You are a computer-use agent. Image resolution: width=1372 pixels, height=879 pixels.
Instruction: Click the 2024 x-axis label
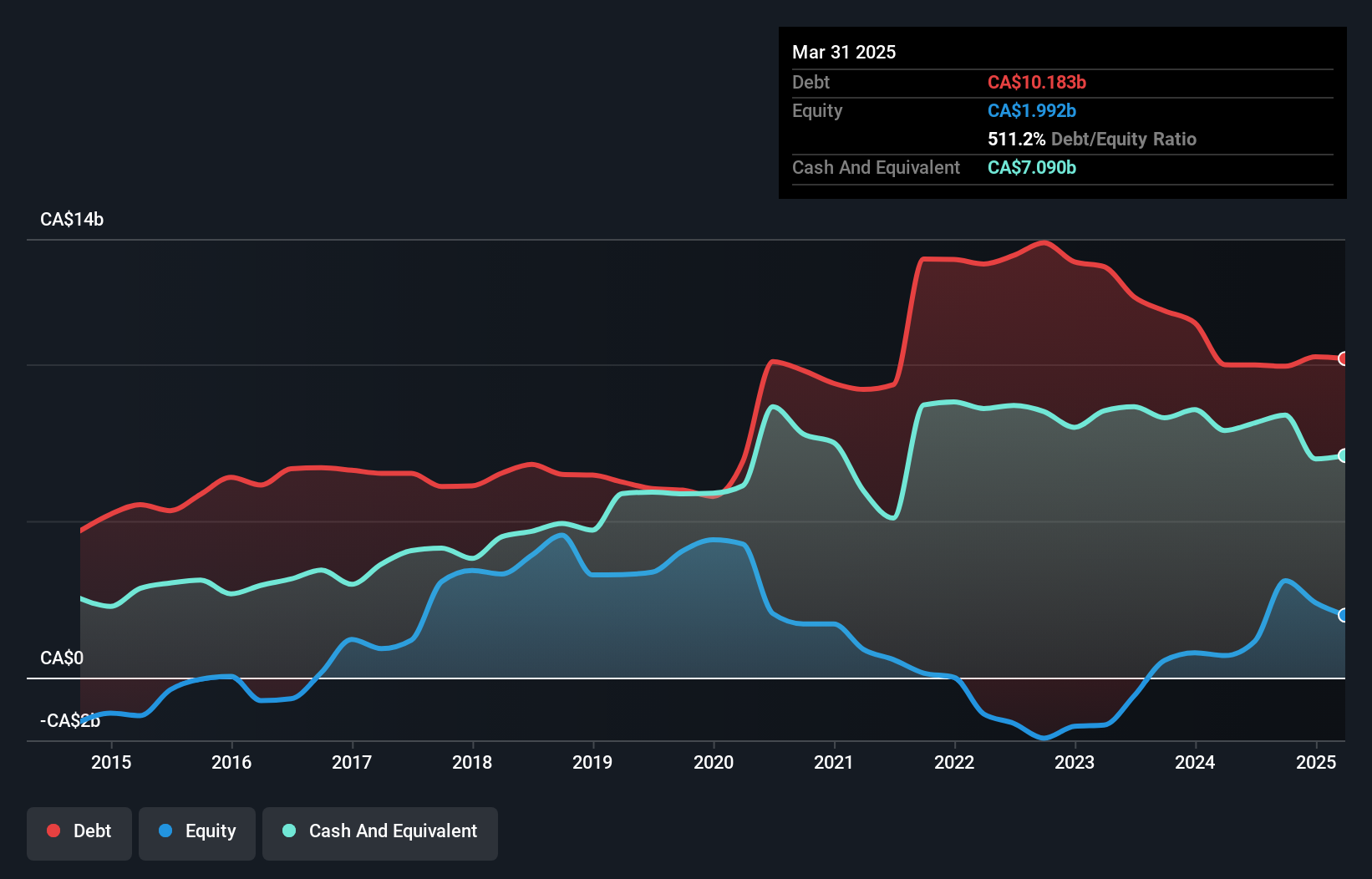[x=1195, y=762]
